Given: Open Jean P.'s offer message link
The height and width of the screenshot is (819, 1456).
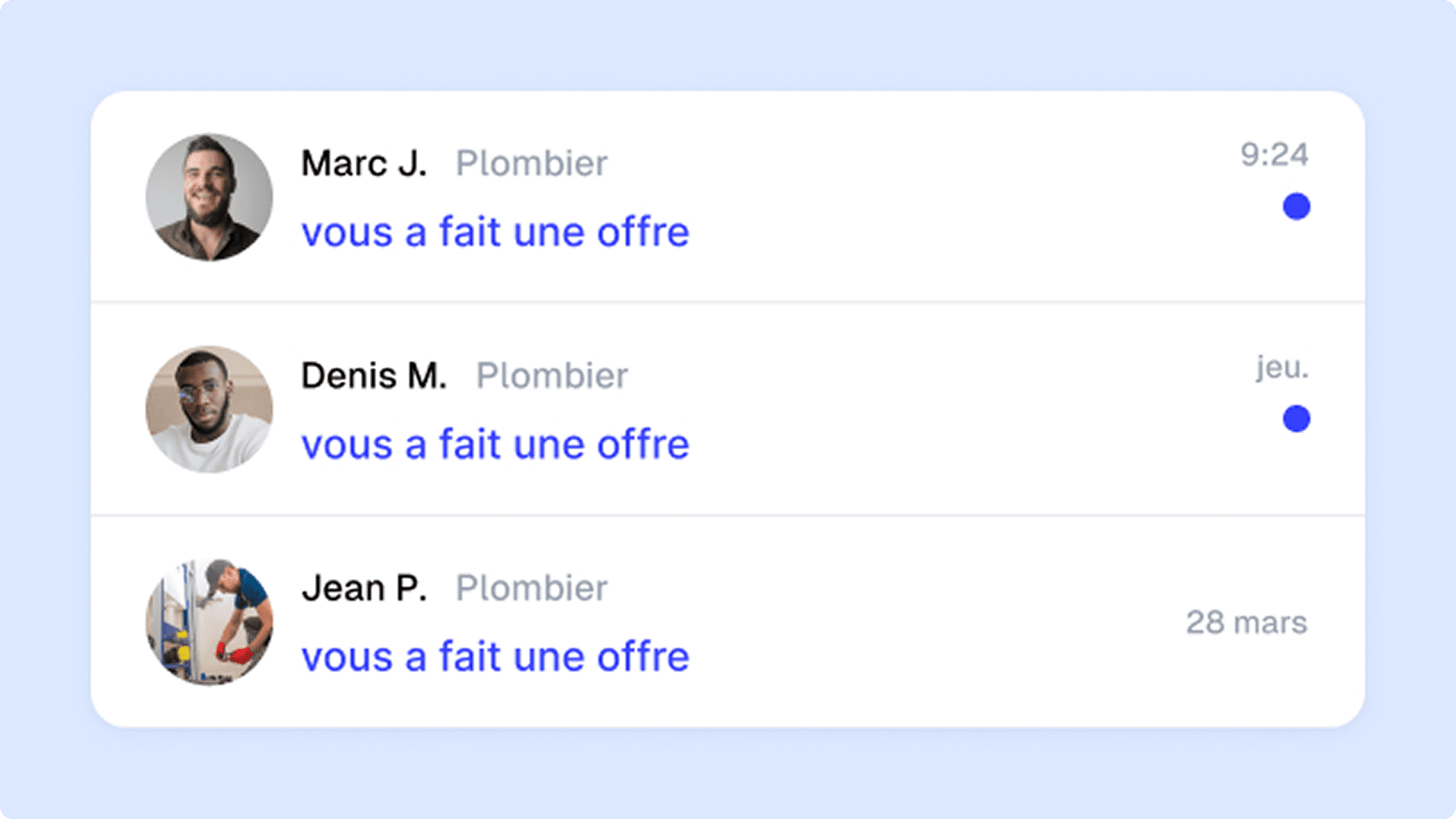Looking at the screenshot, I should pyautogui.click(x=494, y=657).
